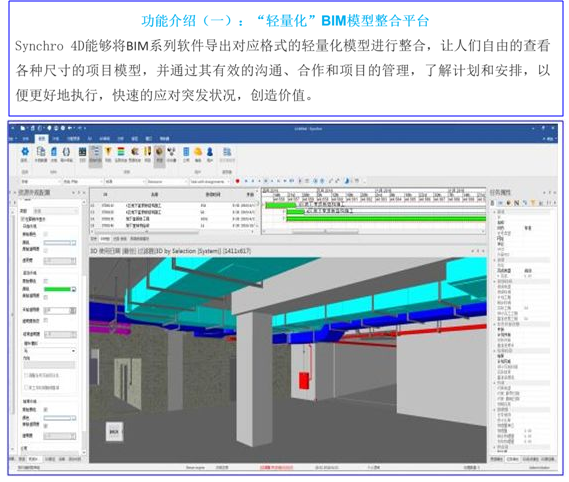Click the yellow and red pencils ribbon icon
The width and height of the screenshot is (569, 482).
tap(147, 152)
